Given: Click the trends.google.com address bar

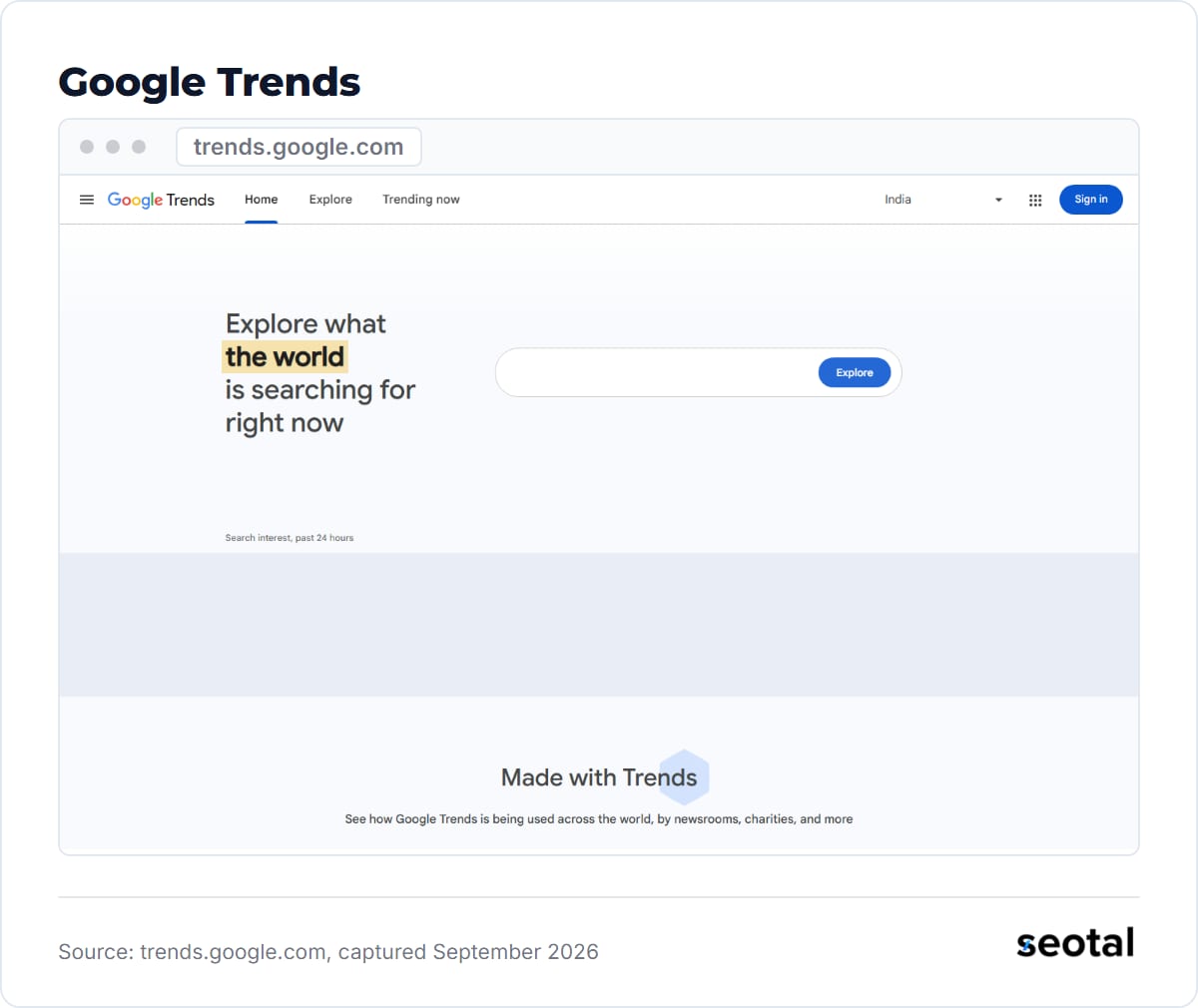Looking at the screenshot, I should tap(299, 147).
